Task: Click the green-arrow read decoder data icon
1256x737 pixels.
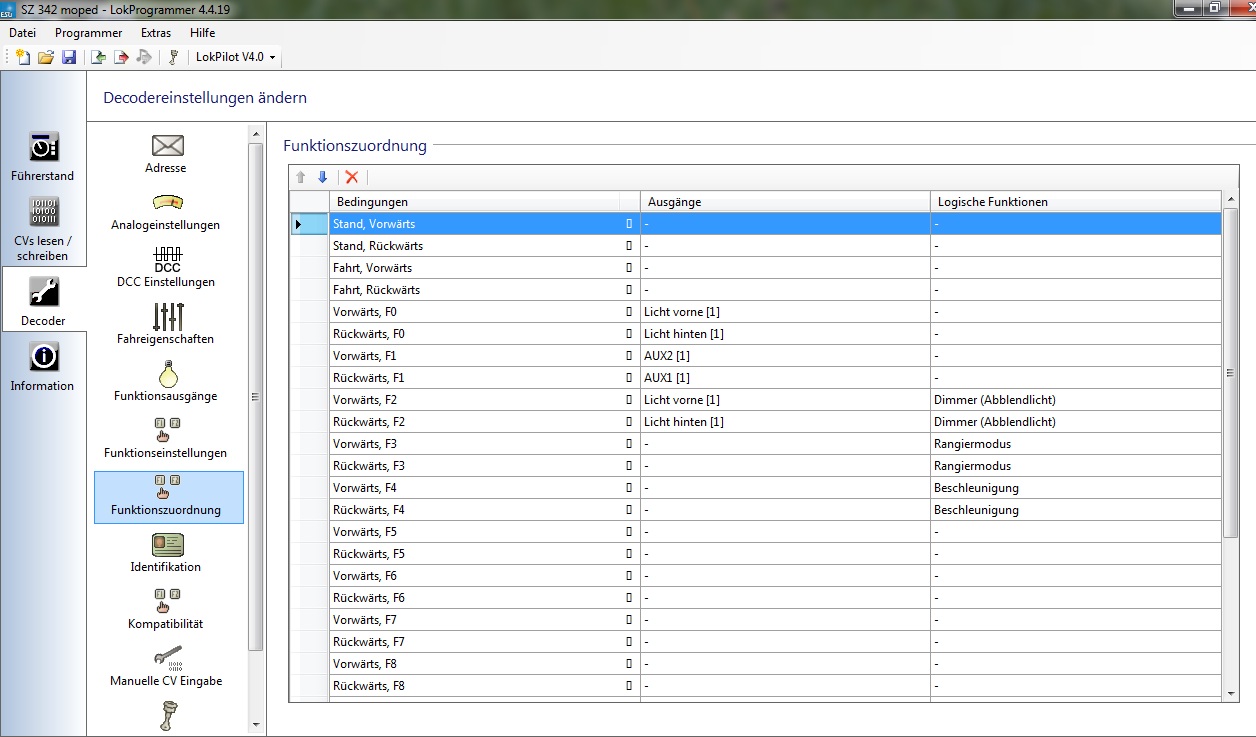Action: [x=99, y=57]
